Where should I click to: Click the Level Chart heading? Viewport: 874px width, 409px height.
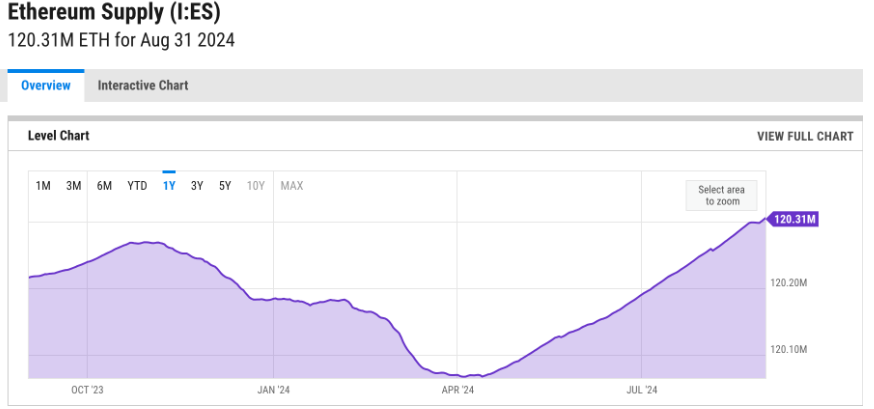(59, 136)
